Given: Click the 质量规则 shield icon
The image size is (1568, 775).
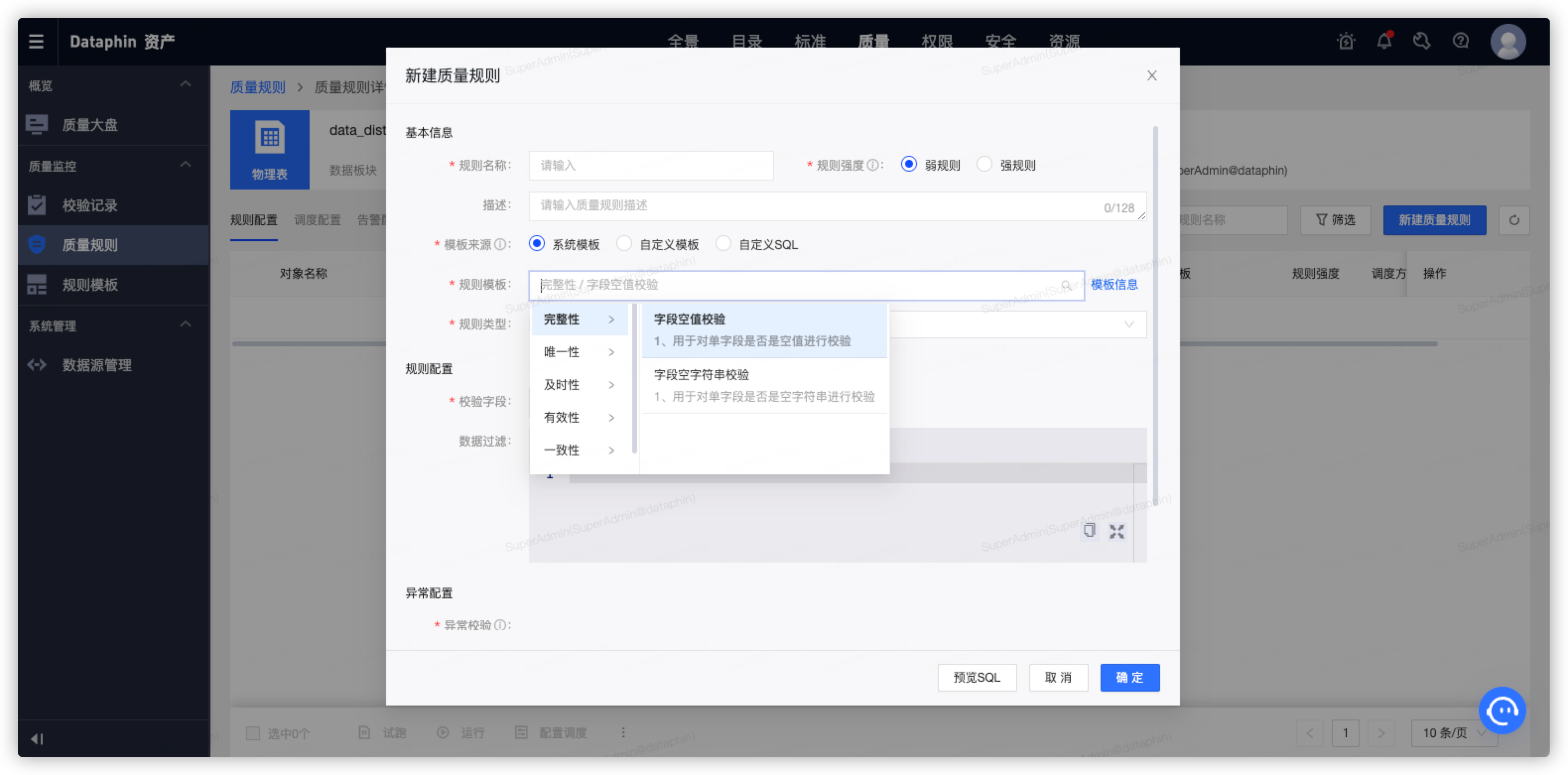Looking at the screenshot, I should (x=37, y=245).
